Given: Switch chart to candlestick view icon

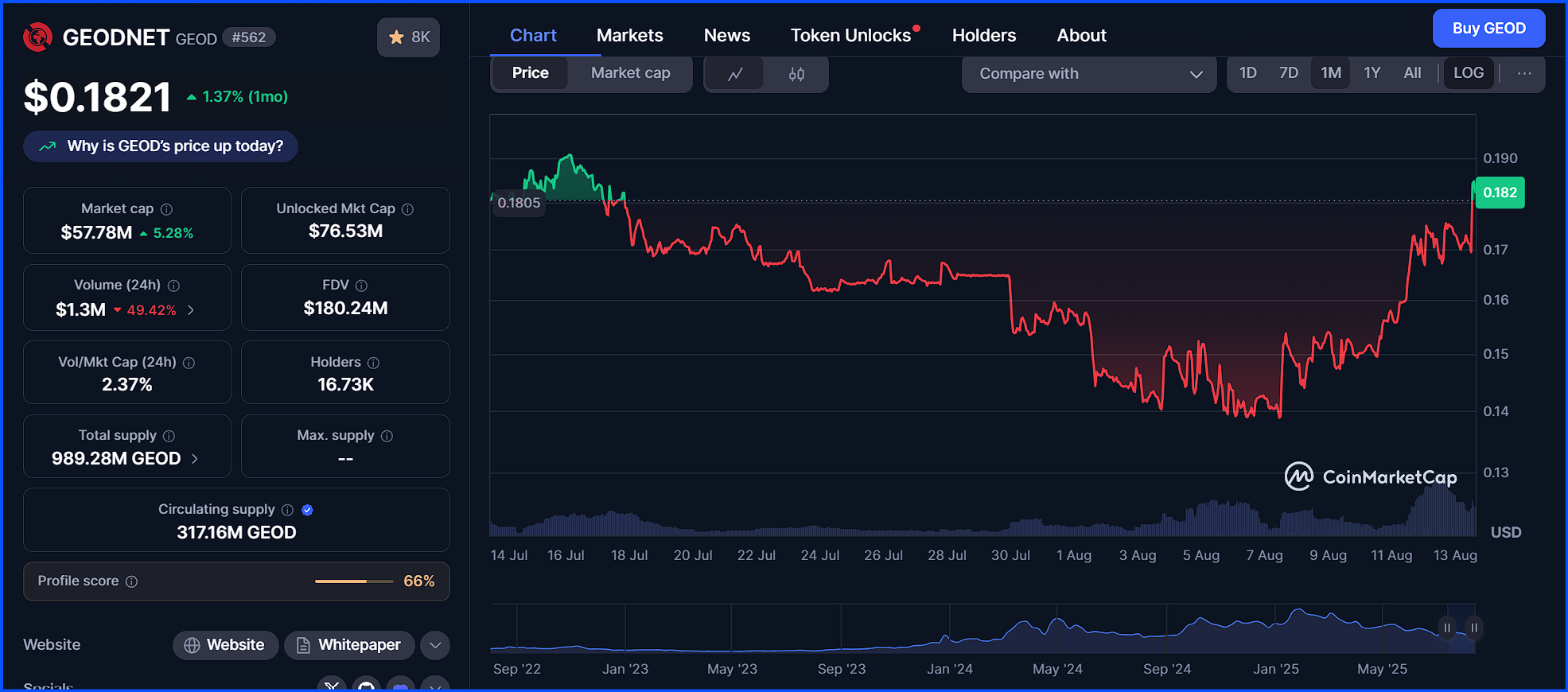Looking at the screenshot, I should point(796,74).
